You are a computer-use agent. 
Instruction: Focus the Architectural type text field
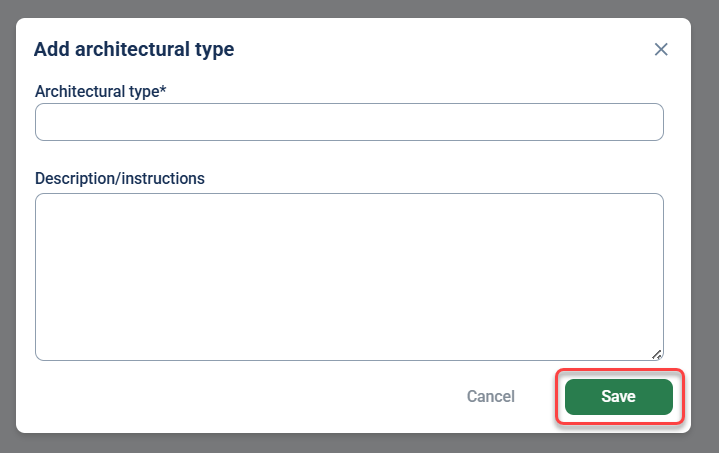pyautogui.click(x=349, y=122)
